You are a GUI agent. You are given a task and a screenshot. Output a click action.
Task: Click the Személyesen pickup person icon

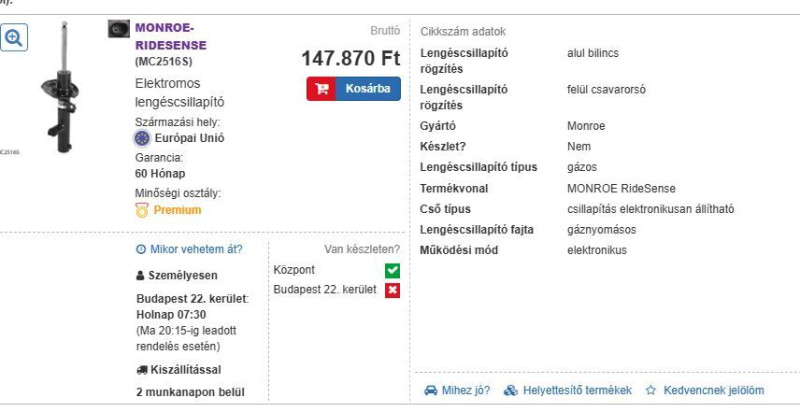tap(140, 276)
